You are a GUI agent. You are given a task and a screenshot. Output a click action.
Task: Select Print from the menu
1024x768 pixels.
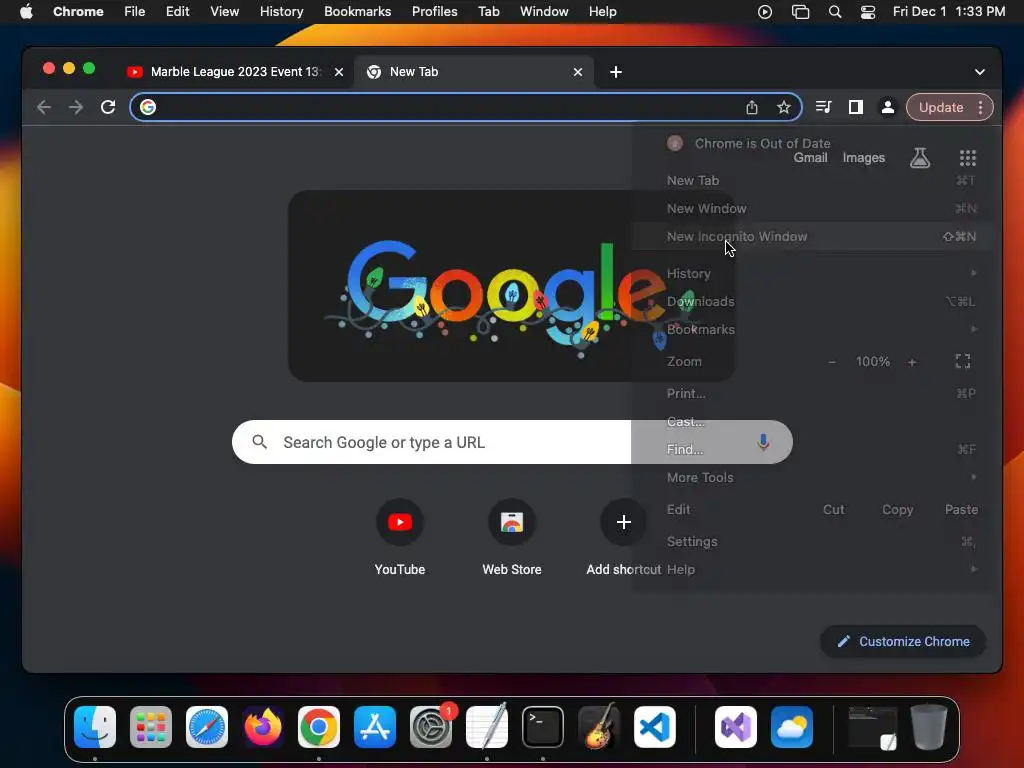(x=813, y=394)
